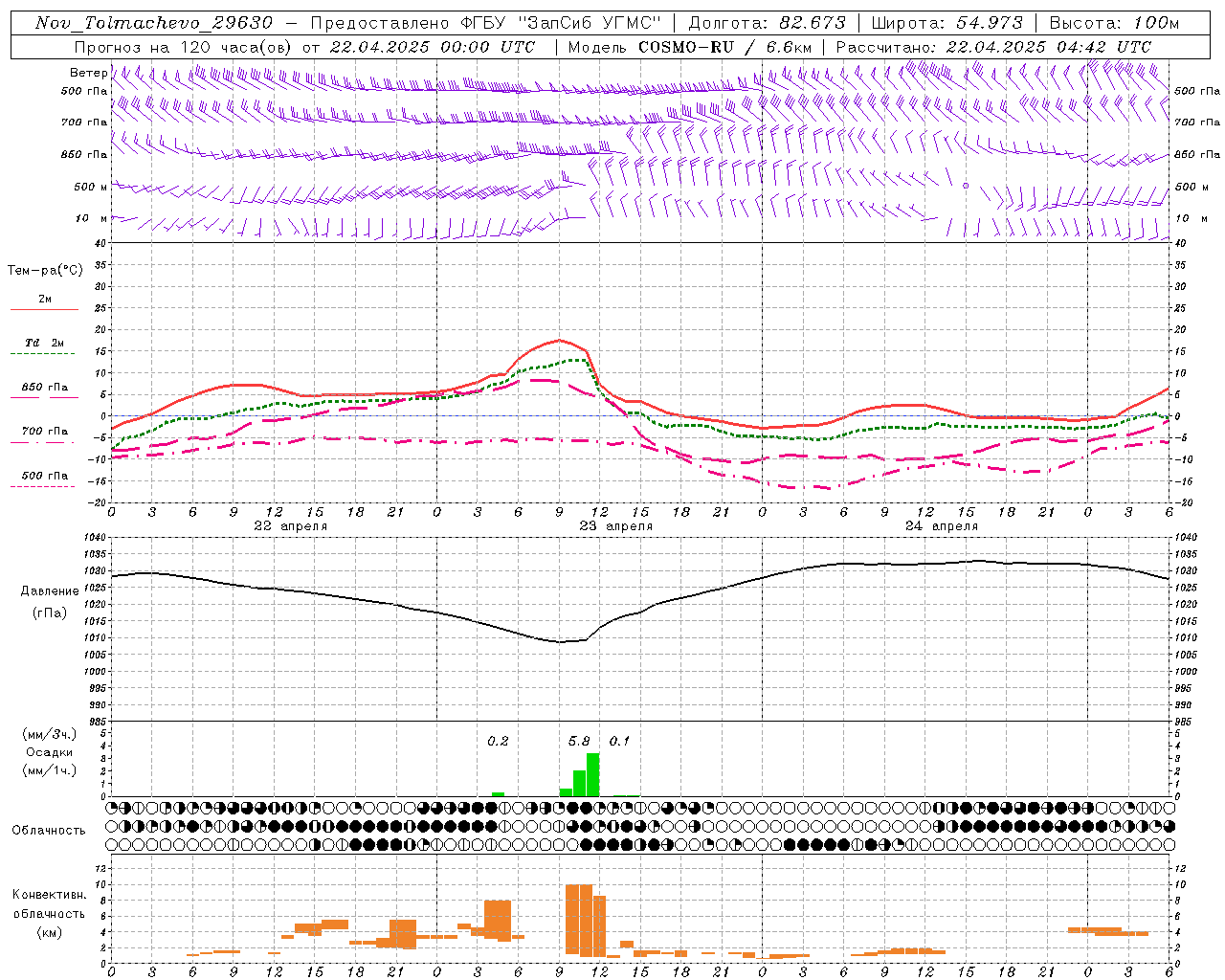
Task: Click the Ветер label of the wind panel
Action: point(88,73)
